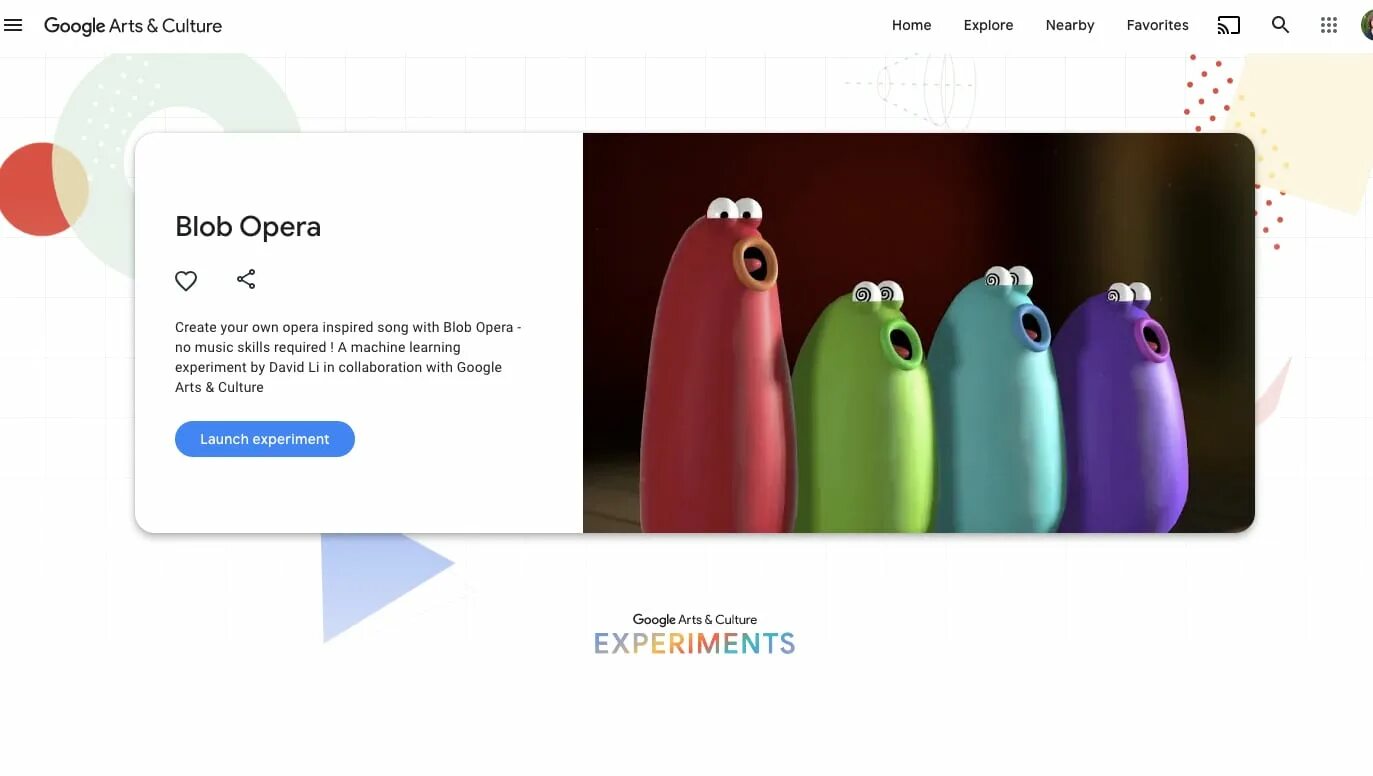Image resolution: width=1373 pixels, height=776 pixels.
Task: Share Blob Opera using the share icon
Action: coord(246,280)
